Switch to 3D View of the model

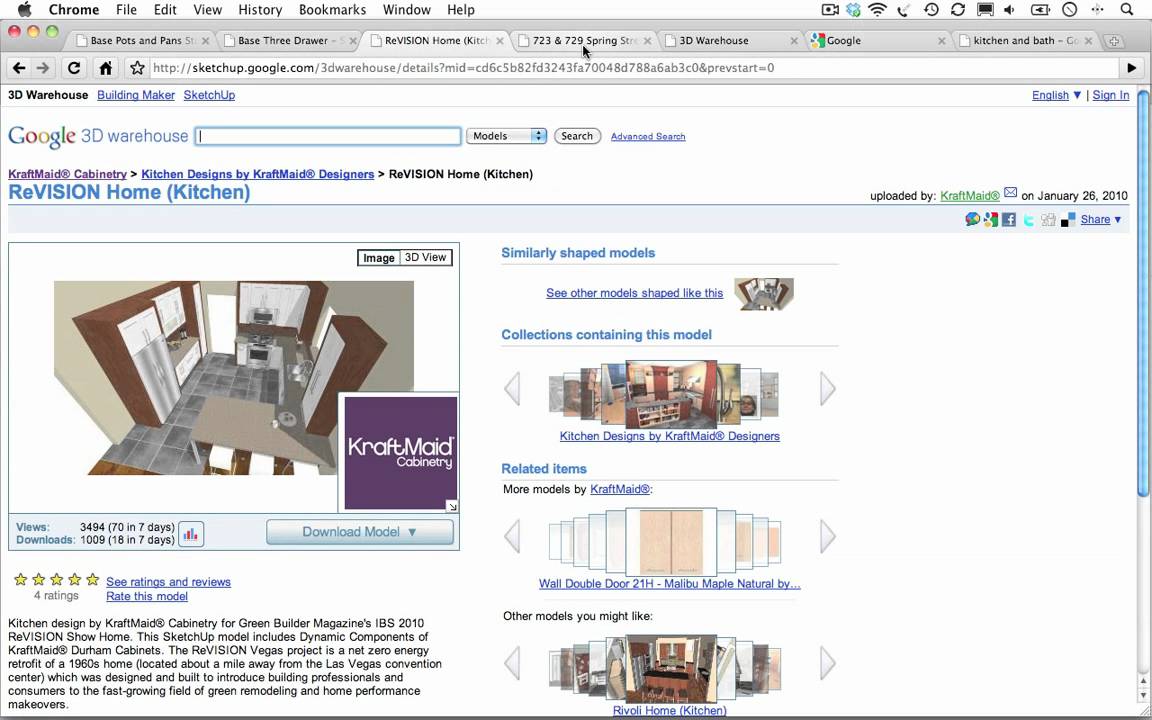click(x=425, y=258)
